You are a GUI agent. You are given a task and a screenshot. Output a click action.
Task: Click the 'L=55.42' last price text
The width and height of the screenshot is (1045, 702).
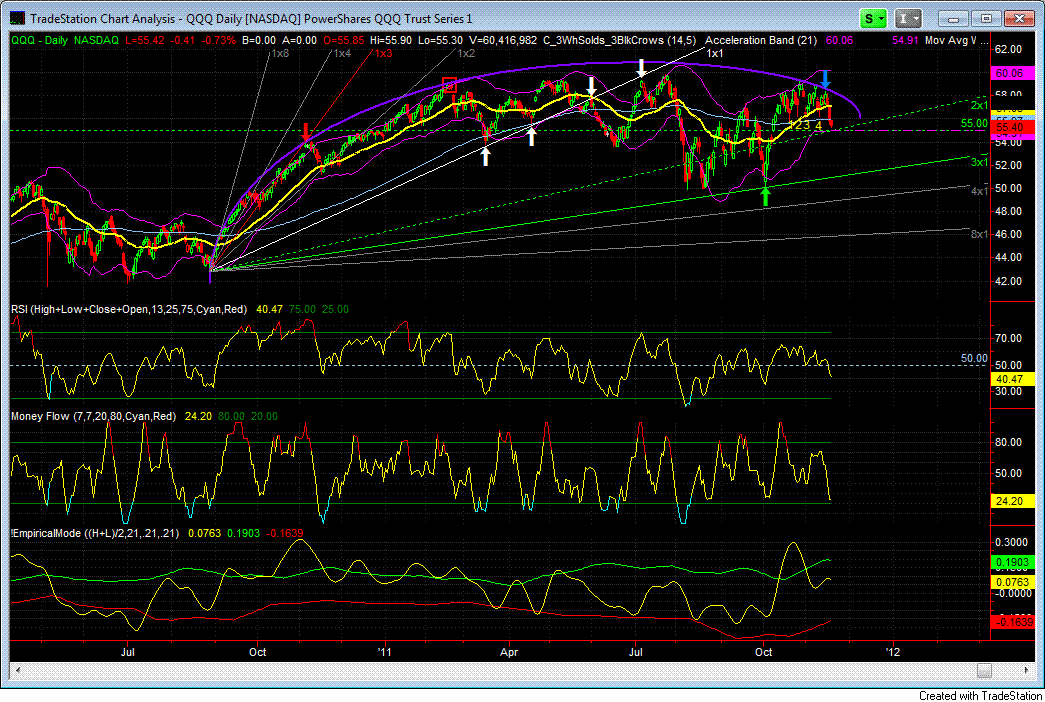pyautogui.click(x=145, y=40)
